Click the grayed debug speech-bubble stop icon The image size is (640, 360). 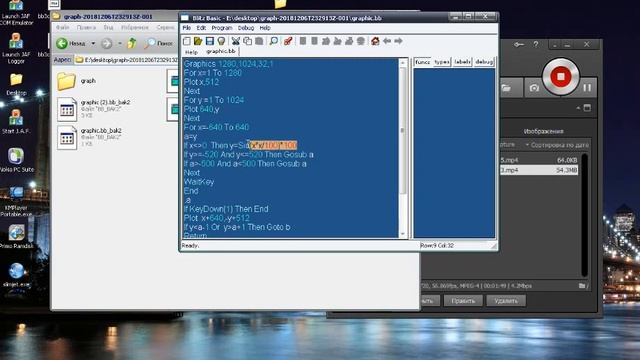[361, 41]
